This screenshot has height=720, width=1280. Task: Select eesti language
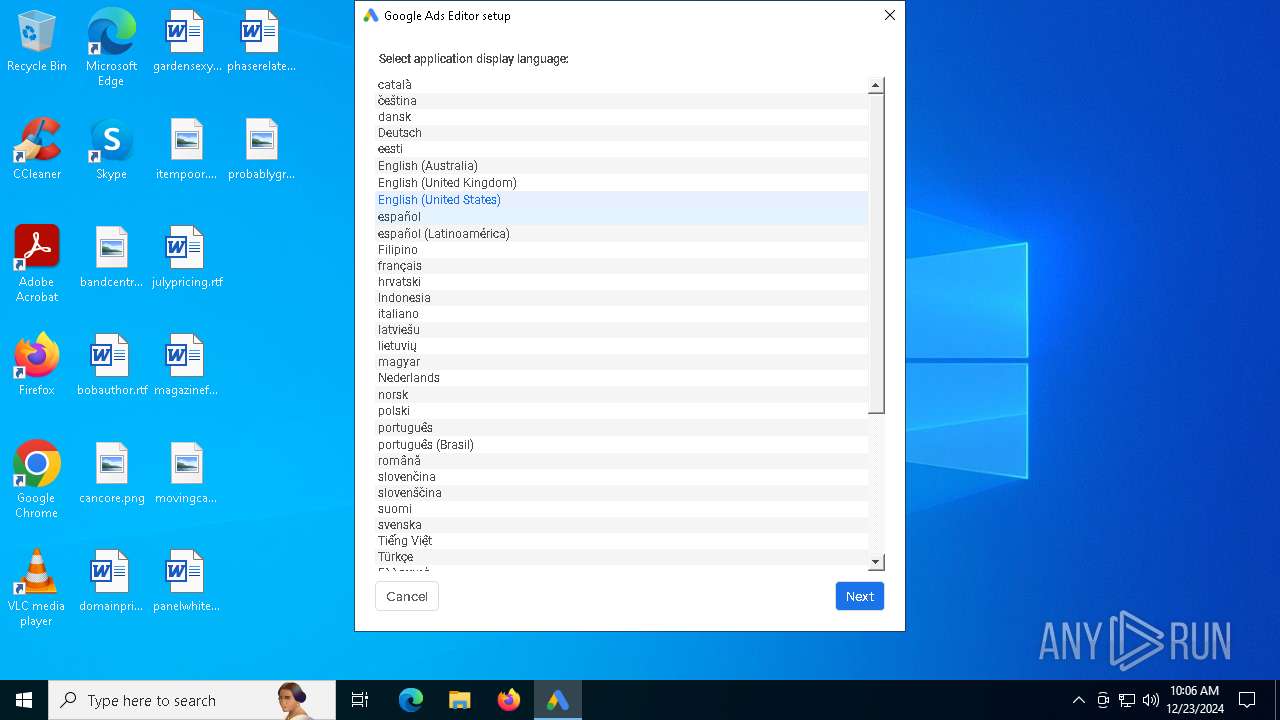(622, 149)
